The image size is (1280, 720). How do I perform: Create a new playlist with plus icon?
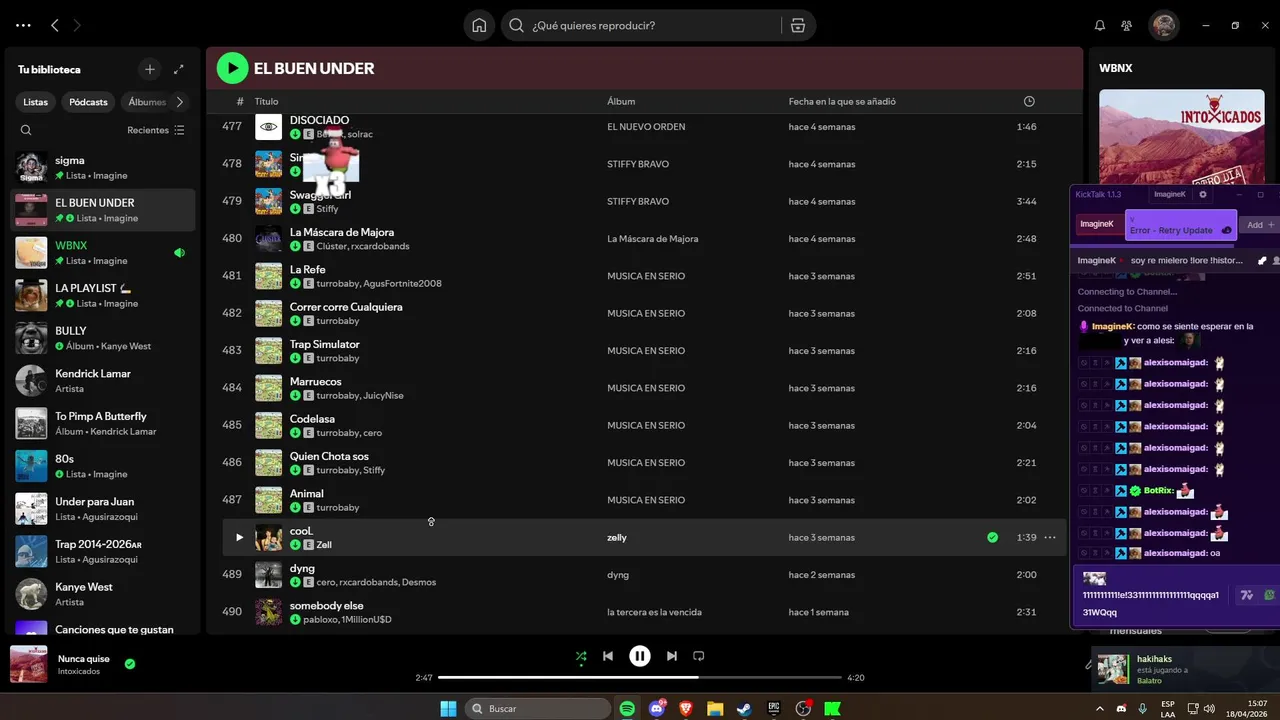tap(150, 69)
